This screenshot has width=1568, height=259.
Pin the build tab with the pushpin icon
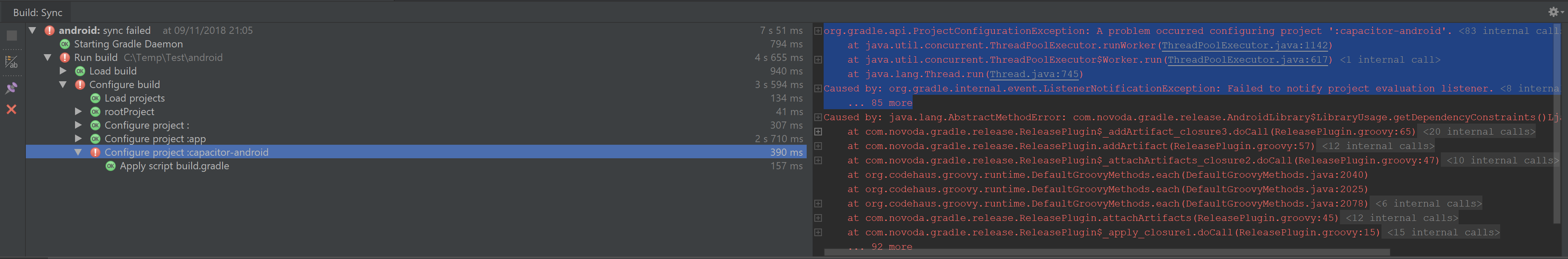click(x=11, y=88)
